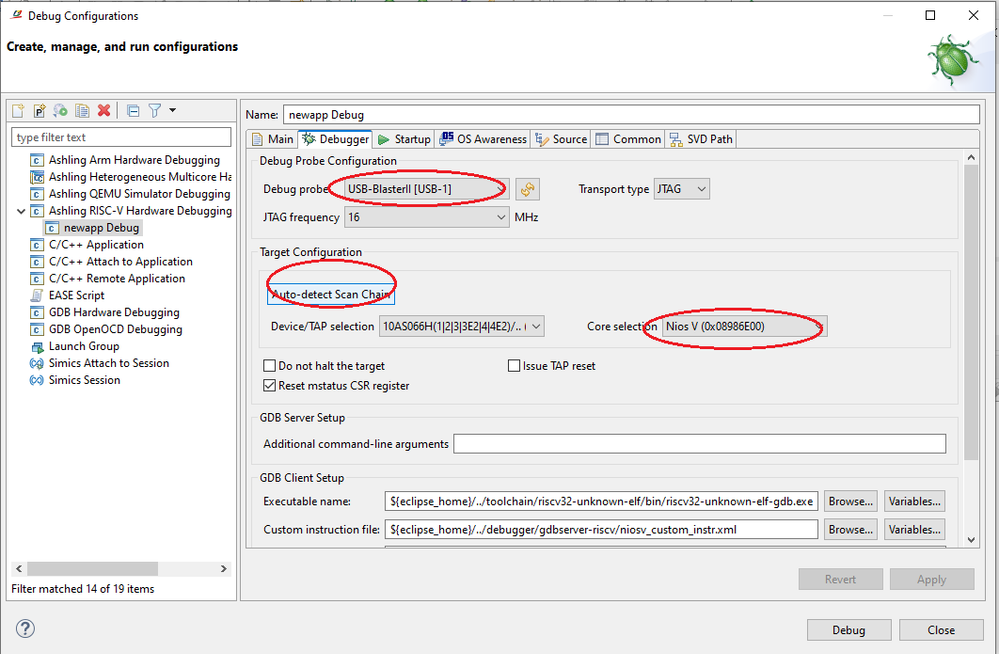The height and width of the screenshot is (654, 999).
Task: Open the Debug probe dropdown
Action: (426, 189)
